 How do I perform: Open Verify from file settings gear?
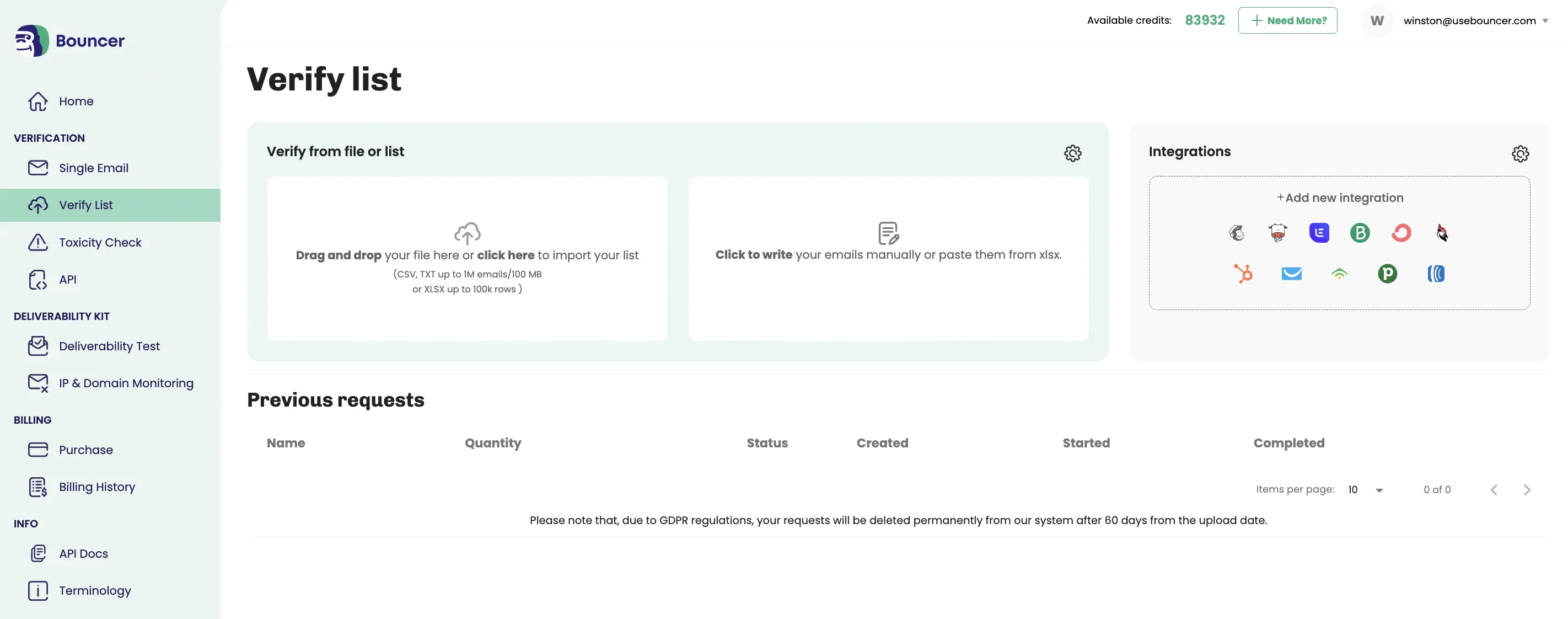[1072, 153]
